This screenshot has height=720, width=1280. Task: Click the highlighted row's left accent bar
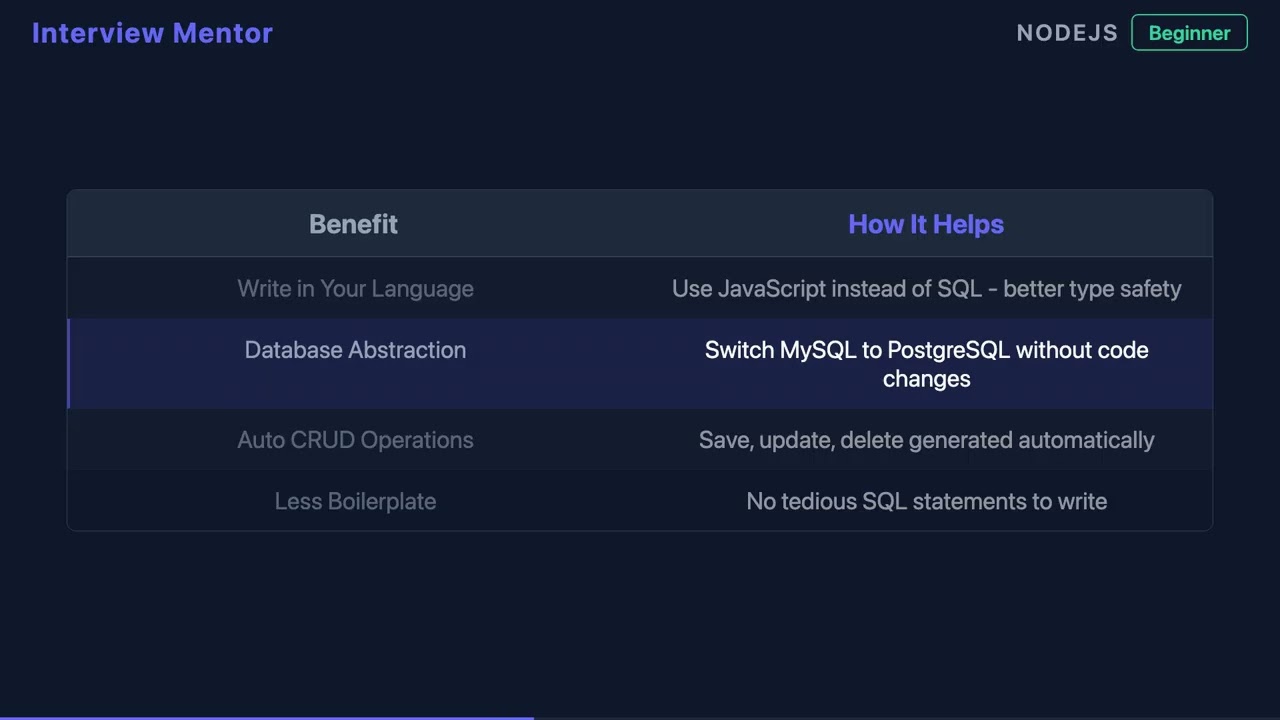[69, 364]
